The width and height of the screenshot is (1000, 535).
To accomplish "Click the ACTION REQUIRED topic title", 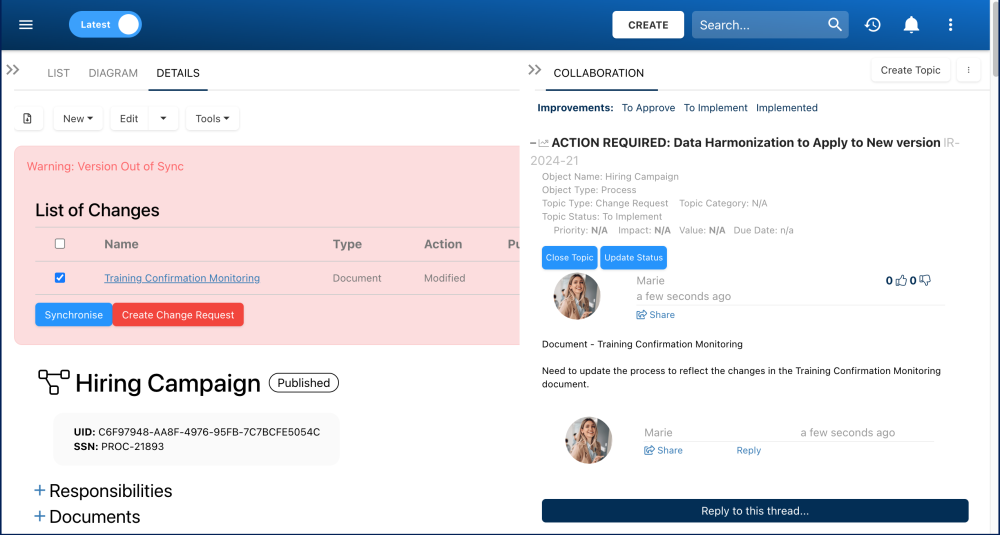I will 746,143.
